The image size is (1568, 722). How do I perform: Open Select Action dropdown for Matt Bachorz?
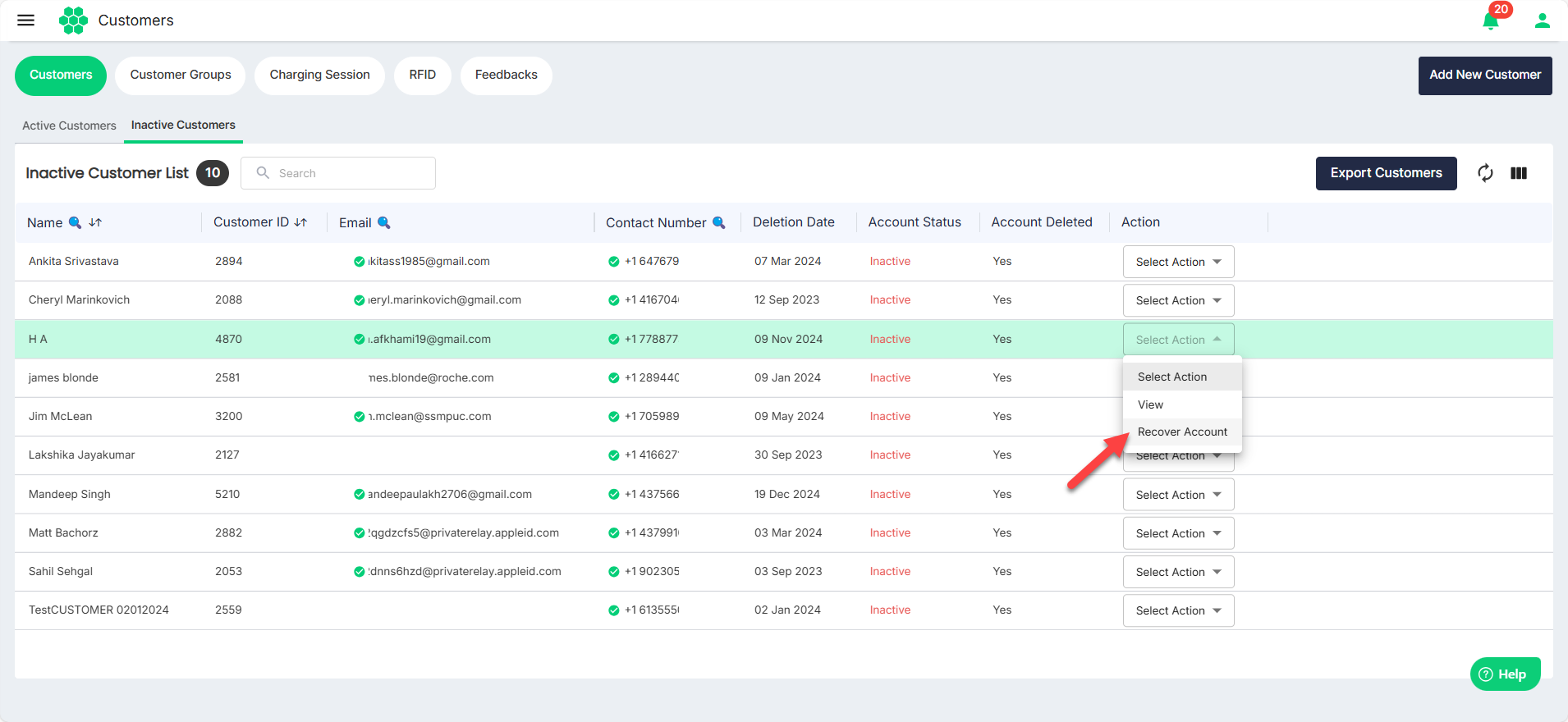coord(1178,533)
